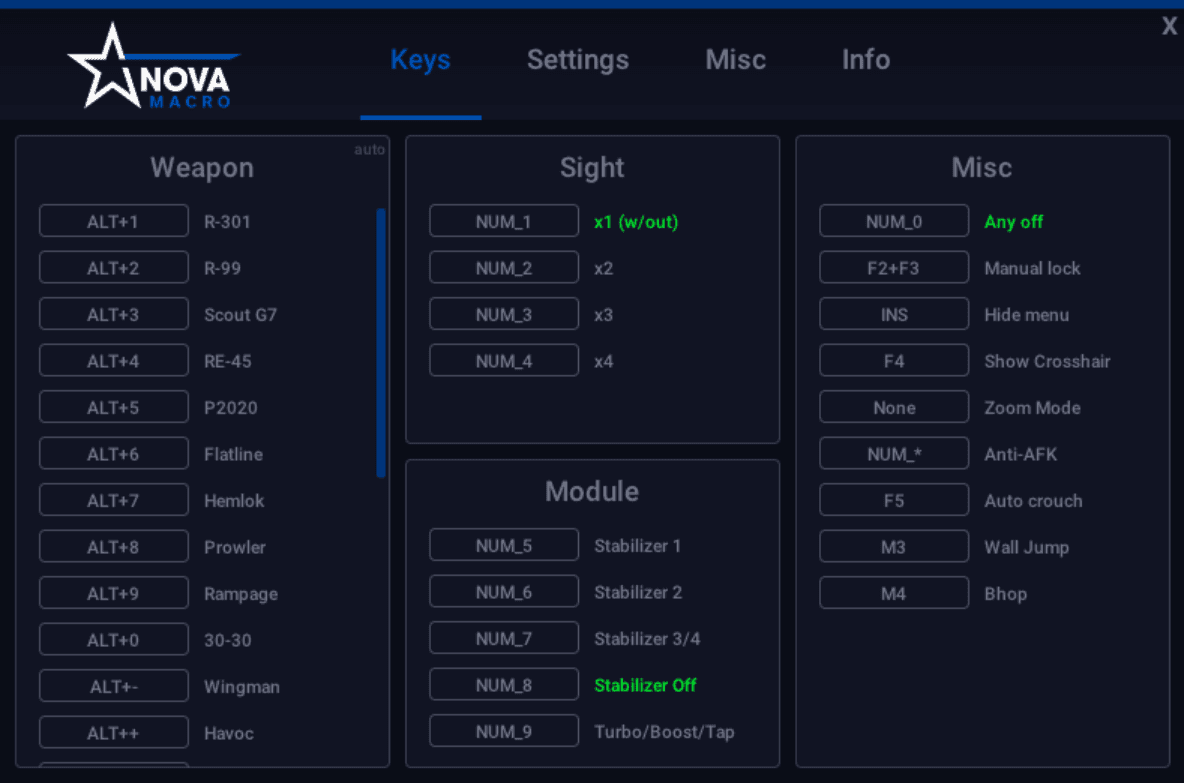Image resolution: width=1184 pixels, height=783 pixels.
Task: Click the ALT+1 keybind for R-301
Action: pos(113,221)
